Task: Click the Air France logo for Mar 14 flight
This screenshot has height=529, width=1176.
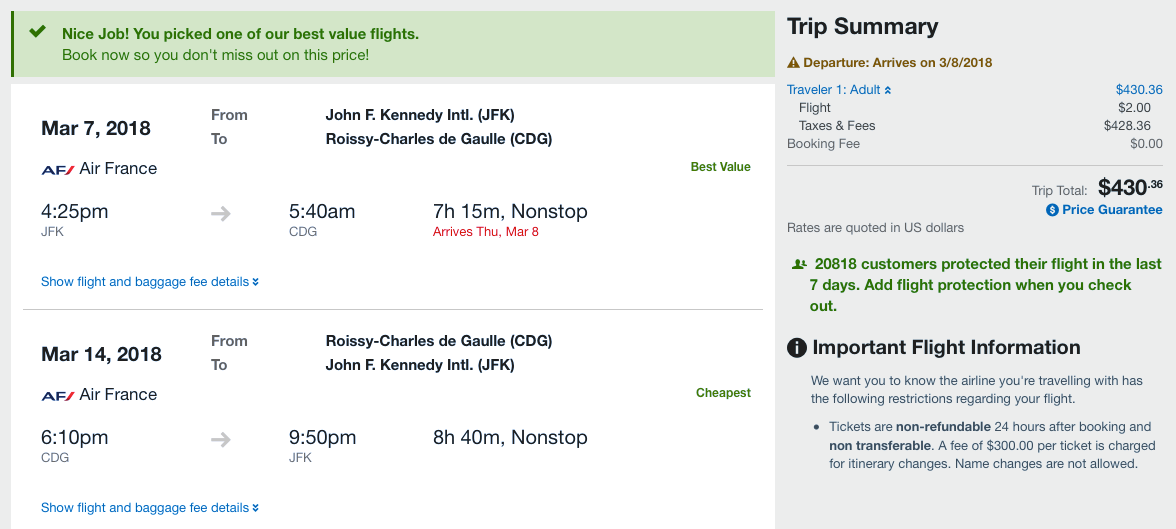Action: click(x=58, y=395)
